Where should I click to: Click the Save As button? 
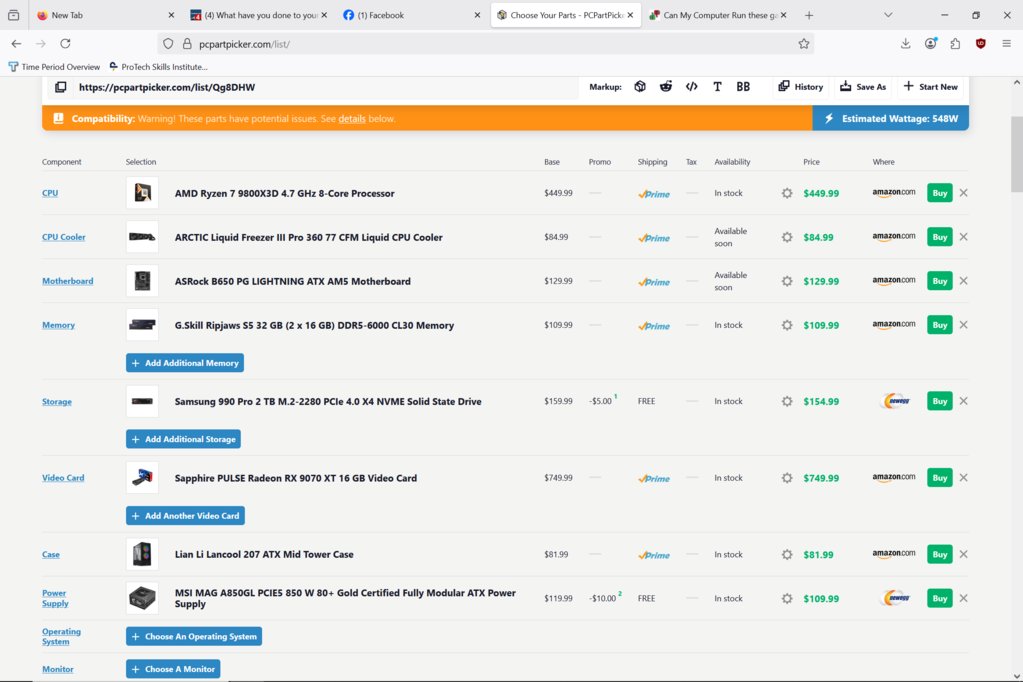coord(863,87)
